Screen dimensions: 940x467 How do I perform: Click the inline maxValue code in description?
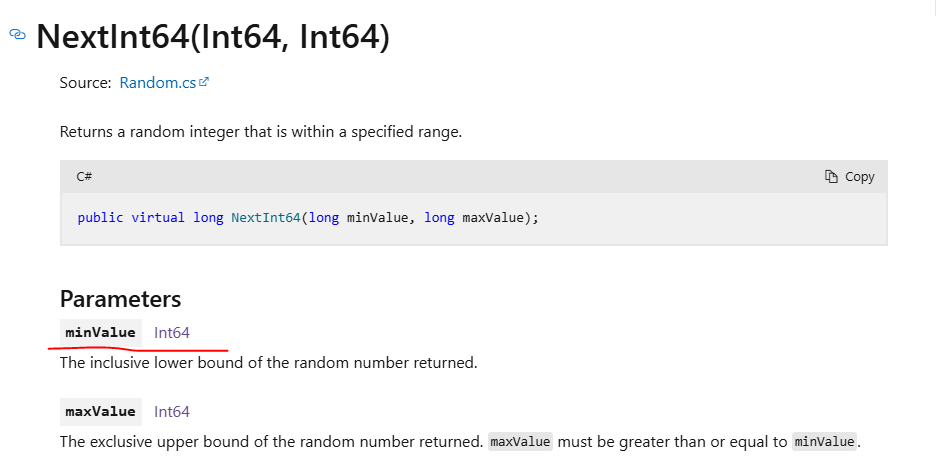[520, 442]
